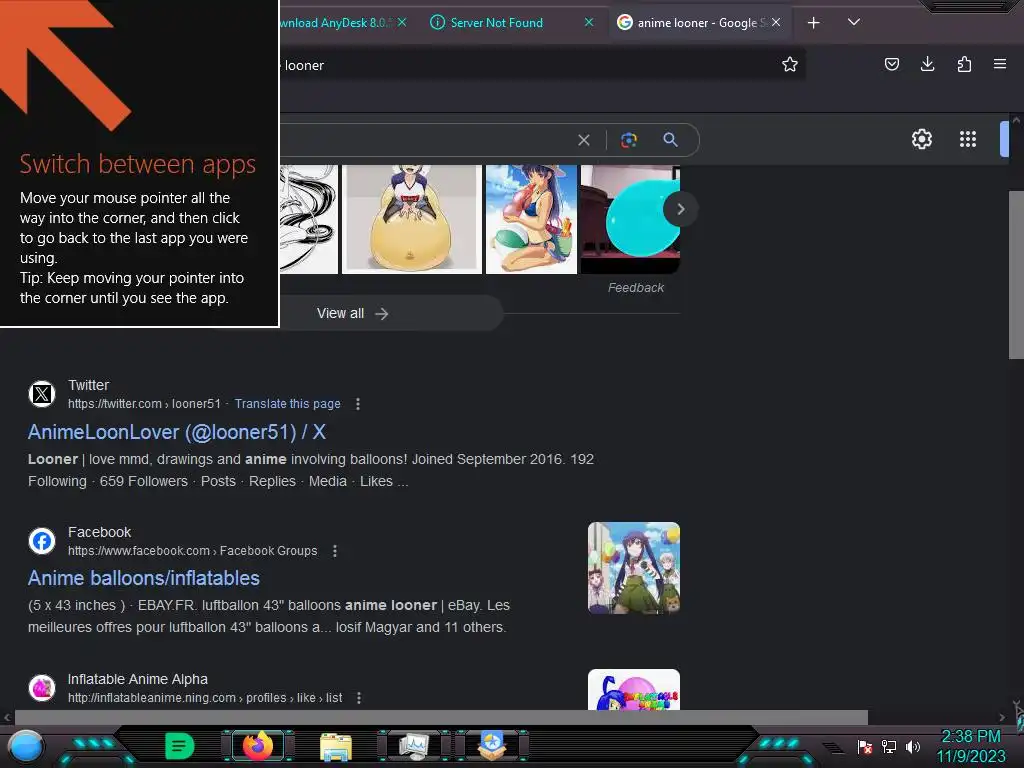Click the Google search magnifier icon
Screen dimensions: 1024x768
670,139
